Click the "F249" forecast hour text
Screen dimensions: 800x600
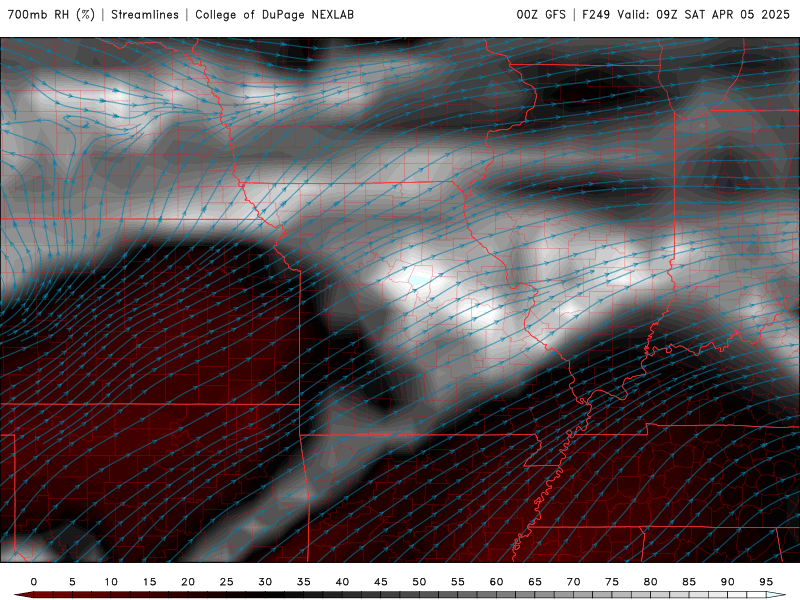tap(596, 14)
